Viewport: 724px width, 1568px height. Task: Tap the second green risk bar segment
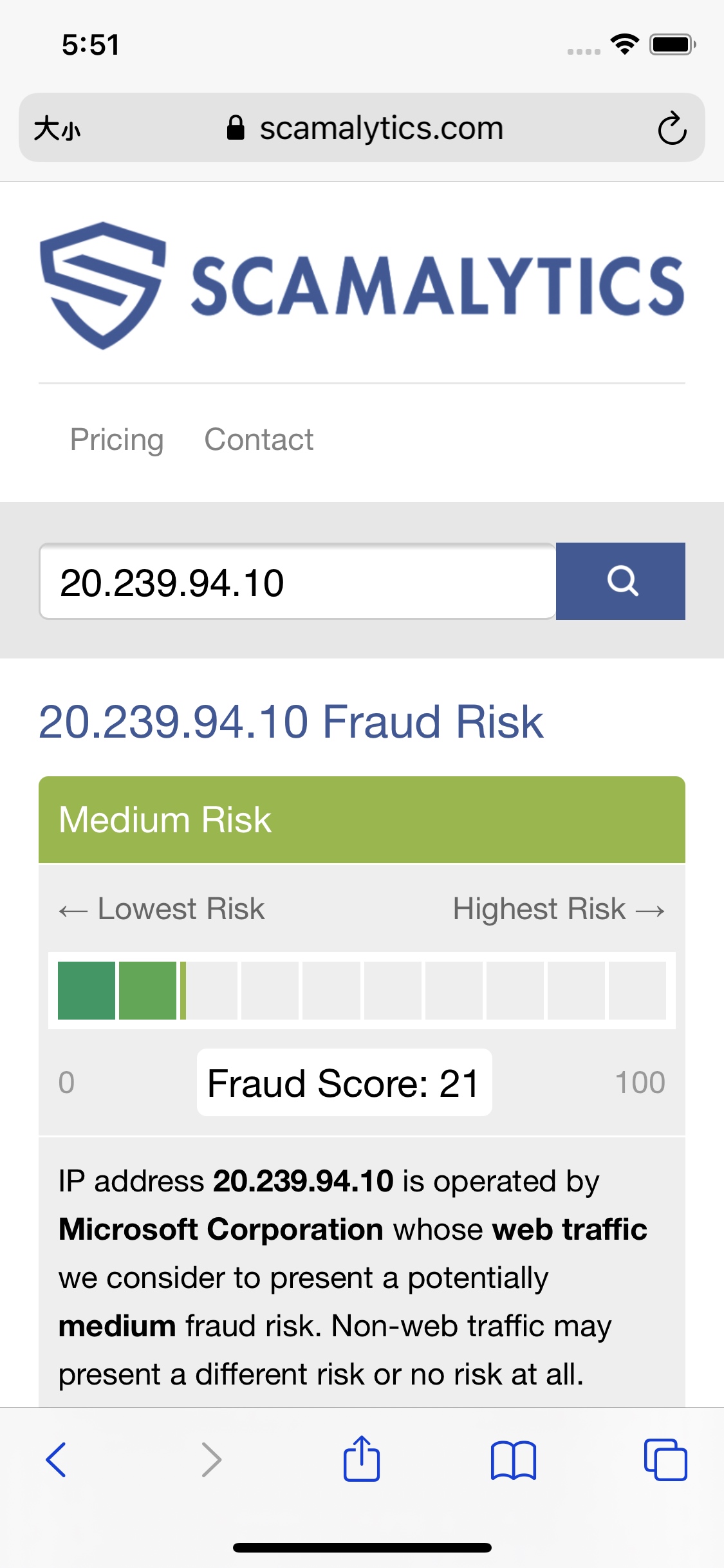pos(147,991)
